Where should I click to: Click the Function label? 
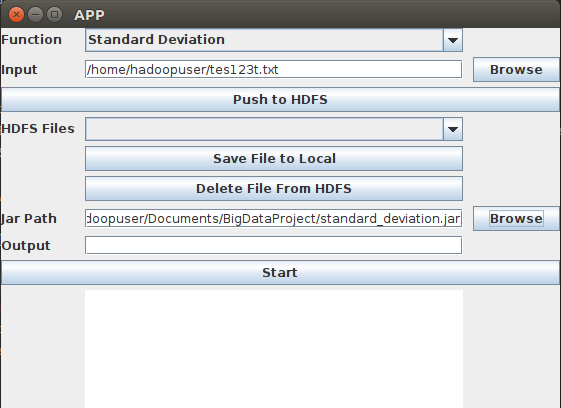click(x=31, y=40)
